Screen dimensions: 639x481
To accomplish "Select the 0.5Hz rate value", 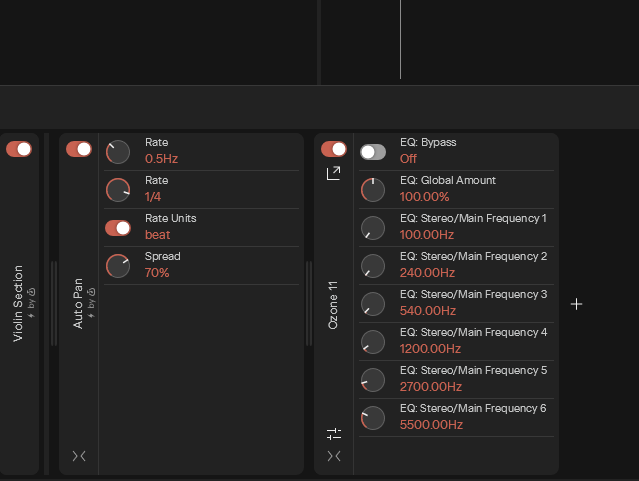I will [x=161, y=159].
